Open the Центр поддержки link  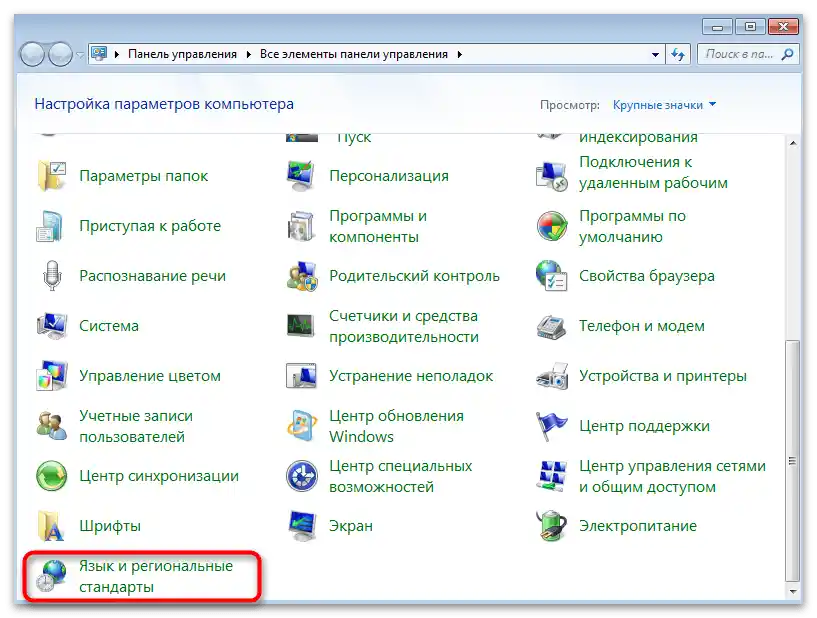point(644,426)
